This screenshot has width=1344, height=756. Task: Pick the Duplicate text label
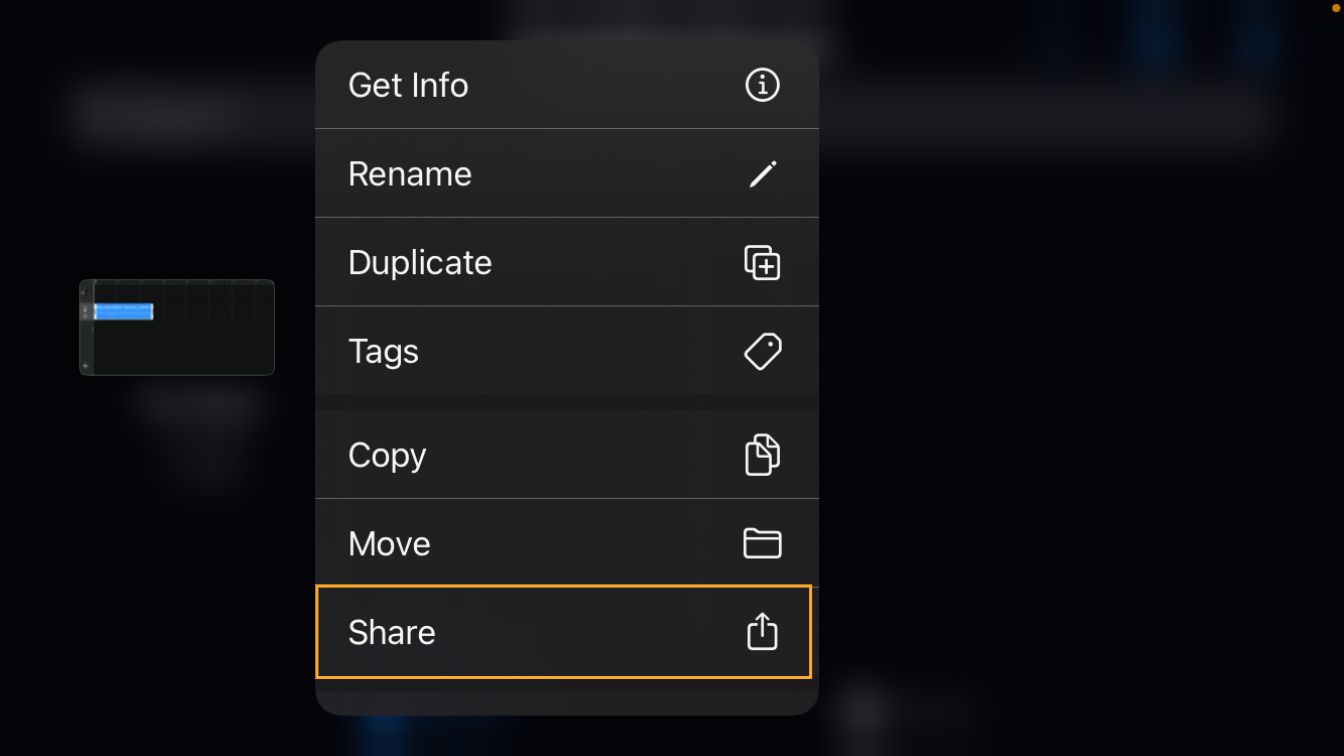point(420,263)
